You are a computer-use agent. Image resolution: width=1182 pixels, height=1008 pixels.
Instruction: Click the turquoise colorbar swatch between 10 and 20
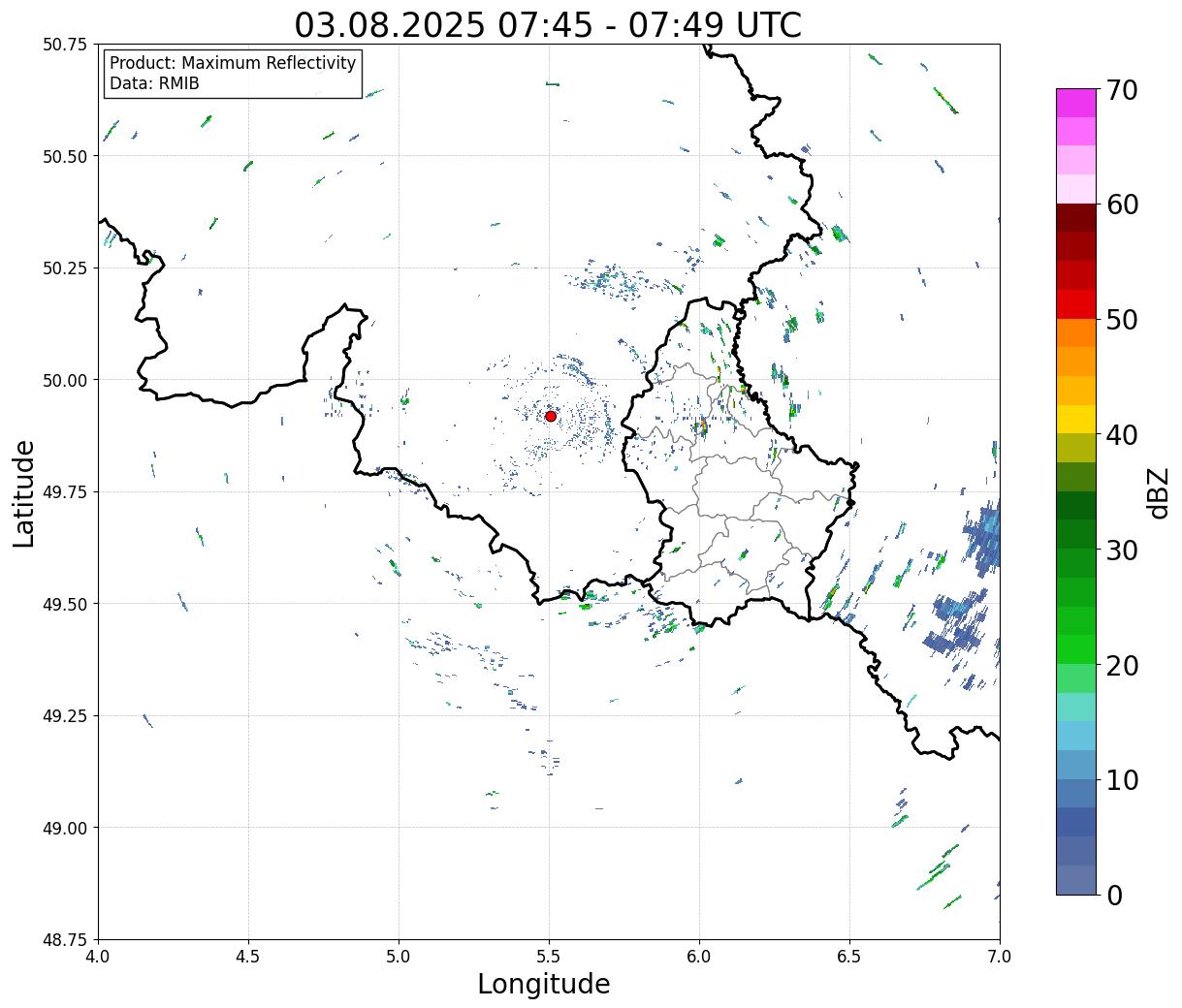pyautogui.click(x=1076, y=707)
